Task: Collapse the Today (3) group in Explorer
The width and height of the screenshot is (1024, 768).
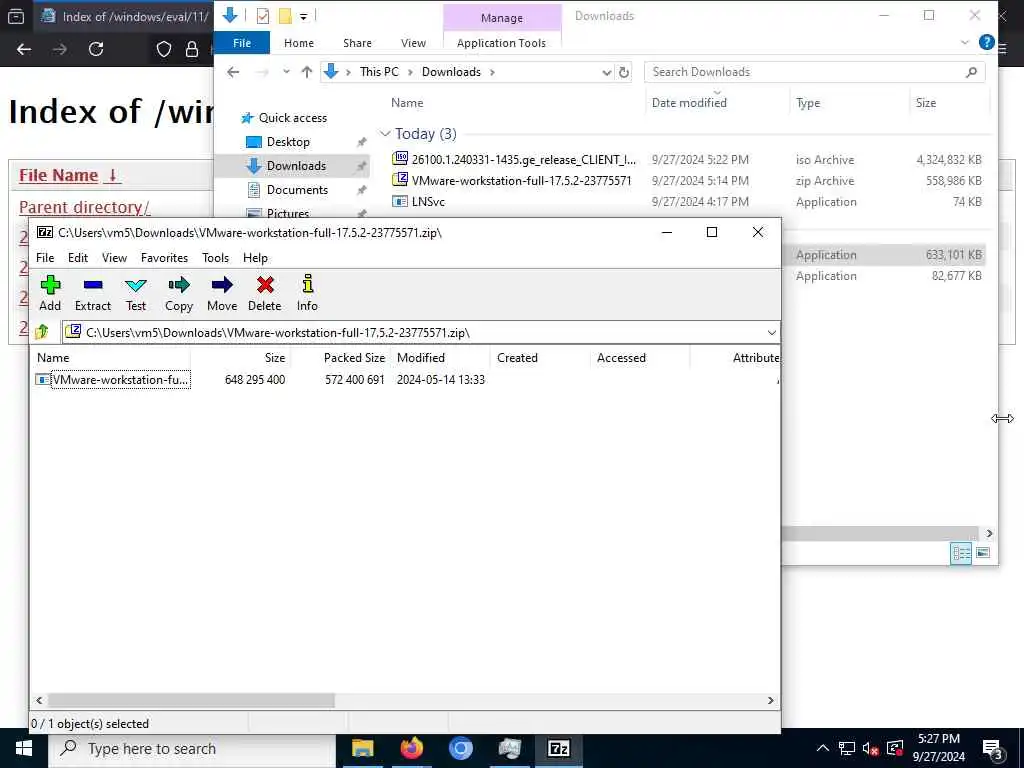Action: [x=385, y=134]
